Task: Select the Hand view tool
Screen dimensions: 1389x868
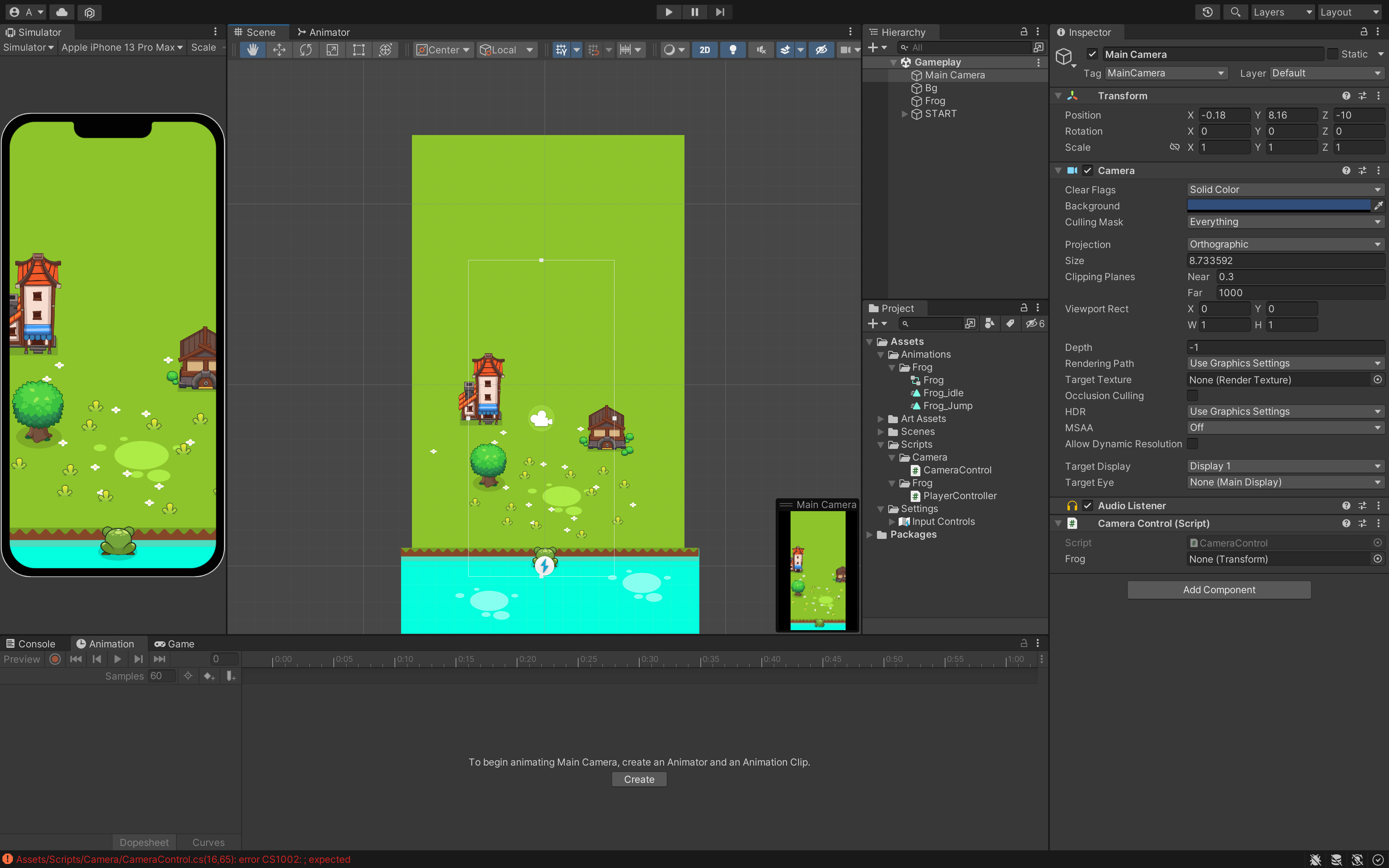Action: coord(252,50)
